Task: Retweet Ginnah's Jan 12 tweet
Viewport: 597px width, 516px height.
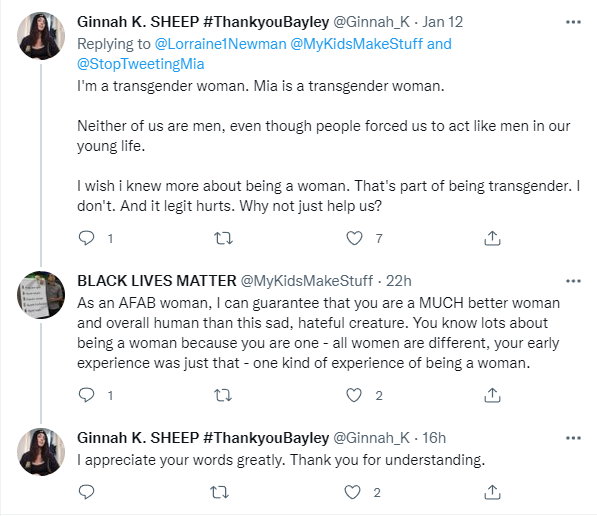Action: 223,238
